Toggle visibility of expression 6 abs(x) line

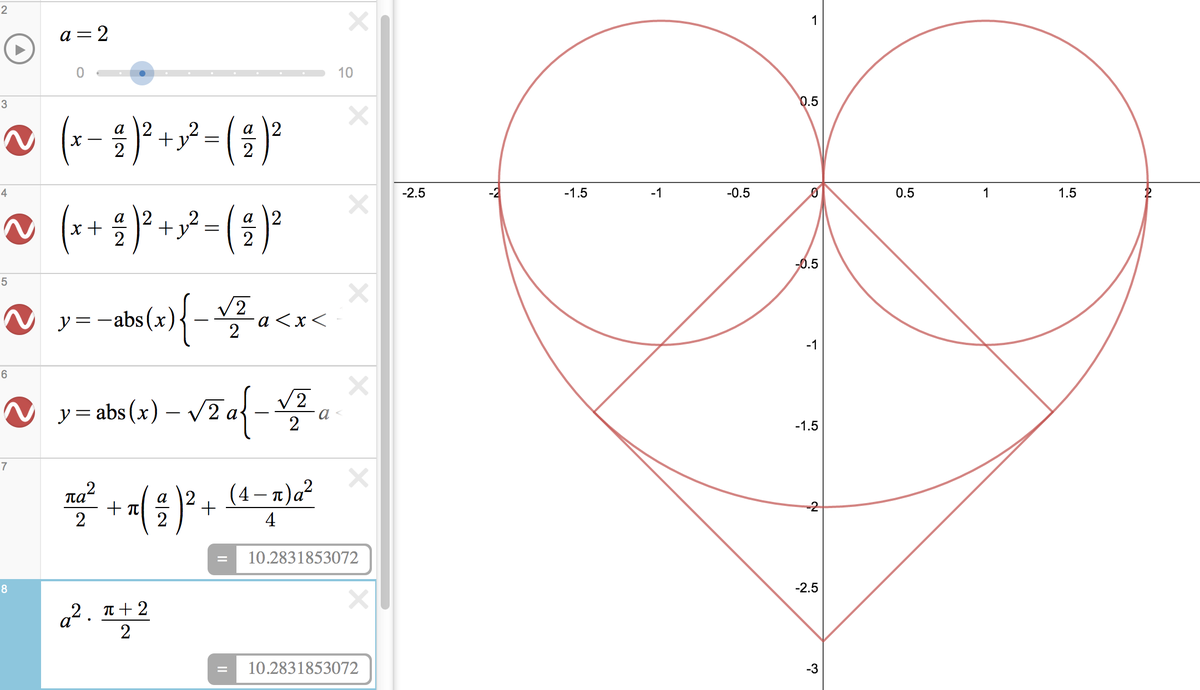coord(20,411)
